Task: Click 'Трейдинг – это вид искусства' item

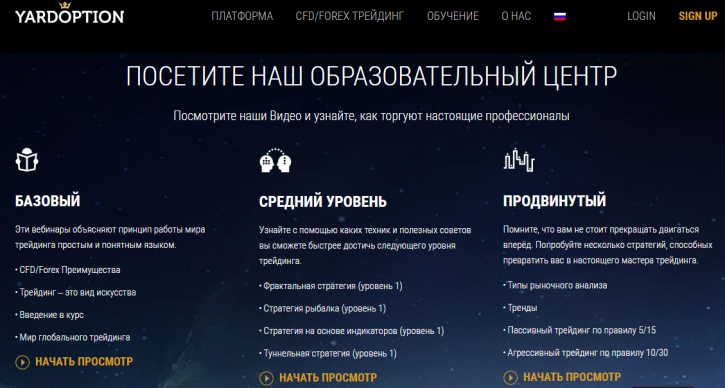Action: point(75,292)
